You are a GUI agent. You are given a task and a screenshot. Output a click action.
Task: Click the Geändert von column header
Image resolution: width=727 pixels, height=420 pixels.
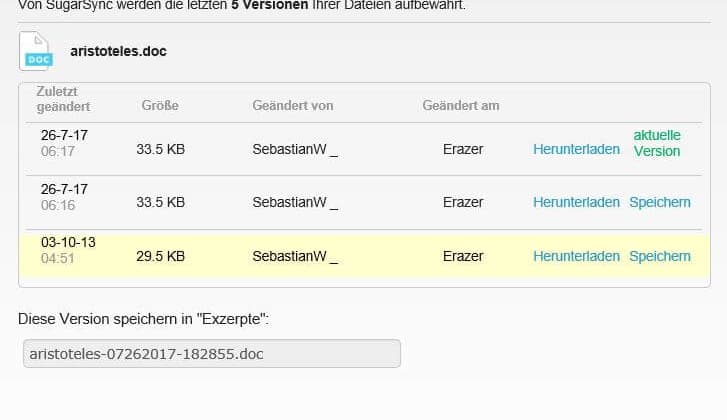293,105
